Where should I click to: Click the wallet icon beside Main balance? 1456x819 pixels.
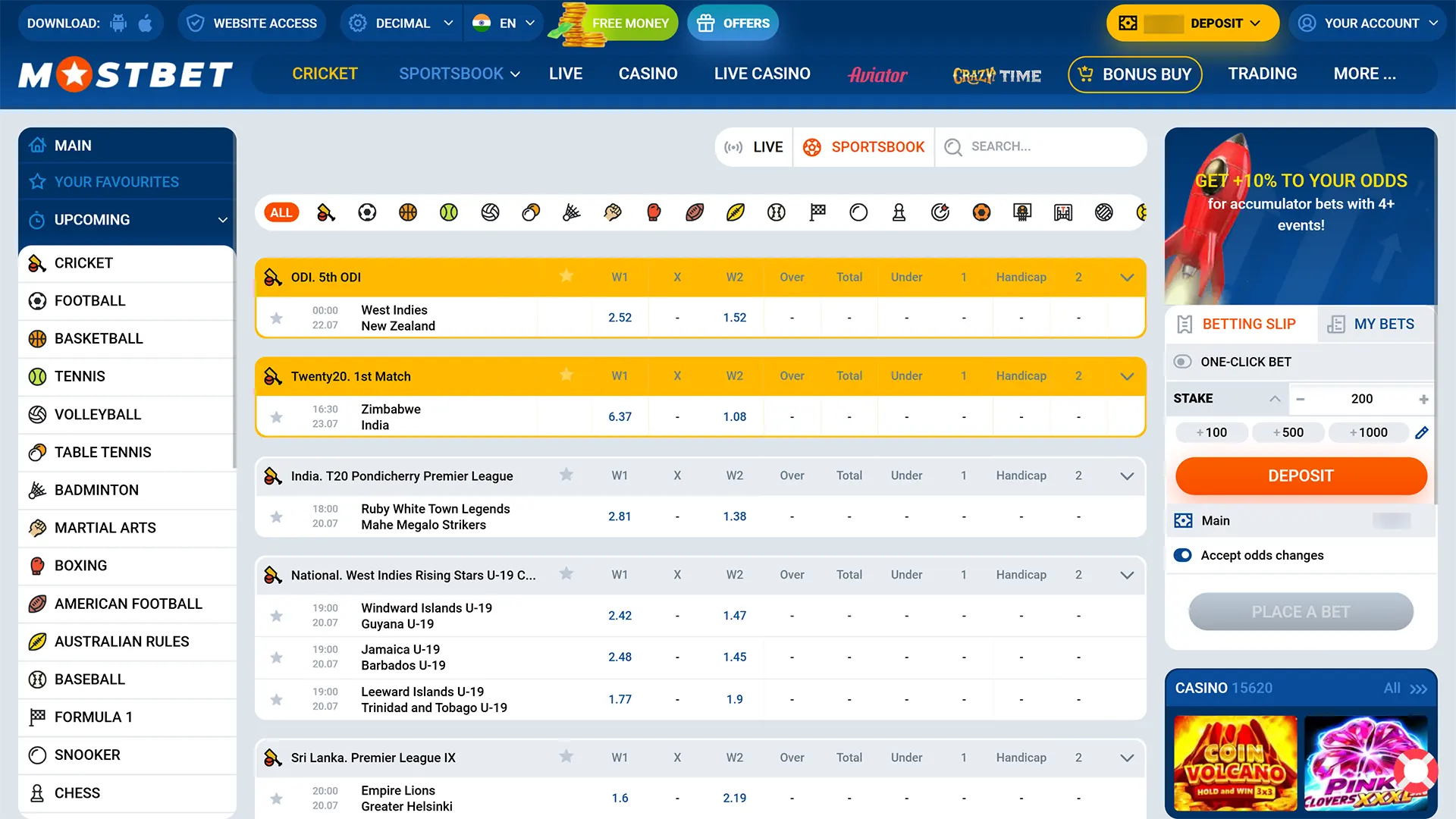click(1183, 521)
